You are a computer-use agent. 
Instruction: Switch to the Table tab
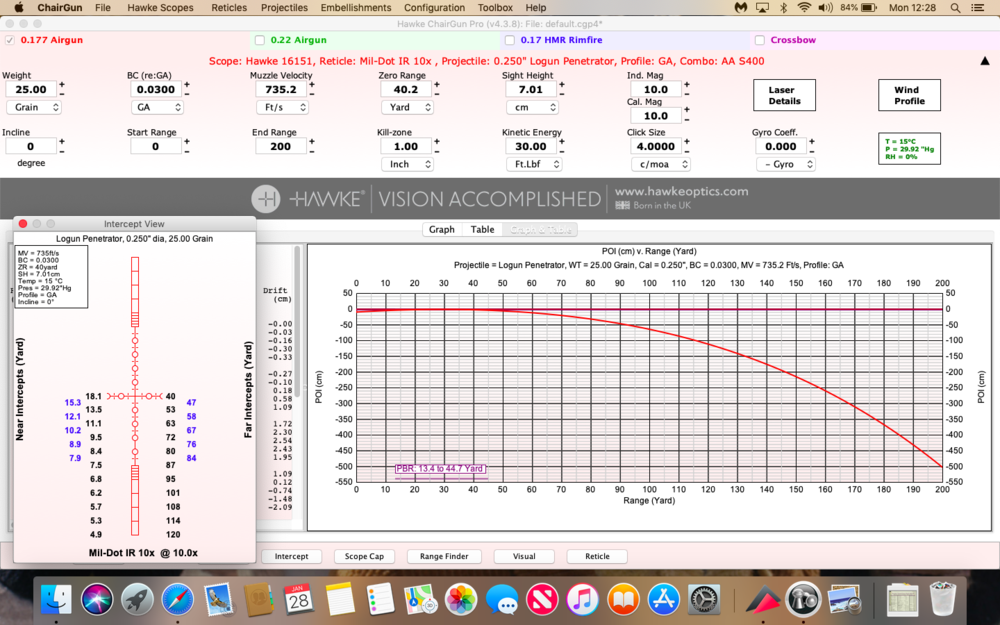(482, 230)
